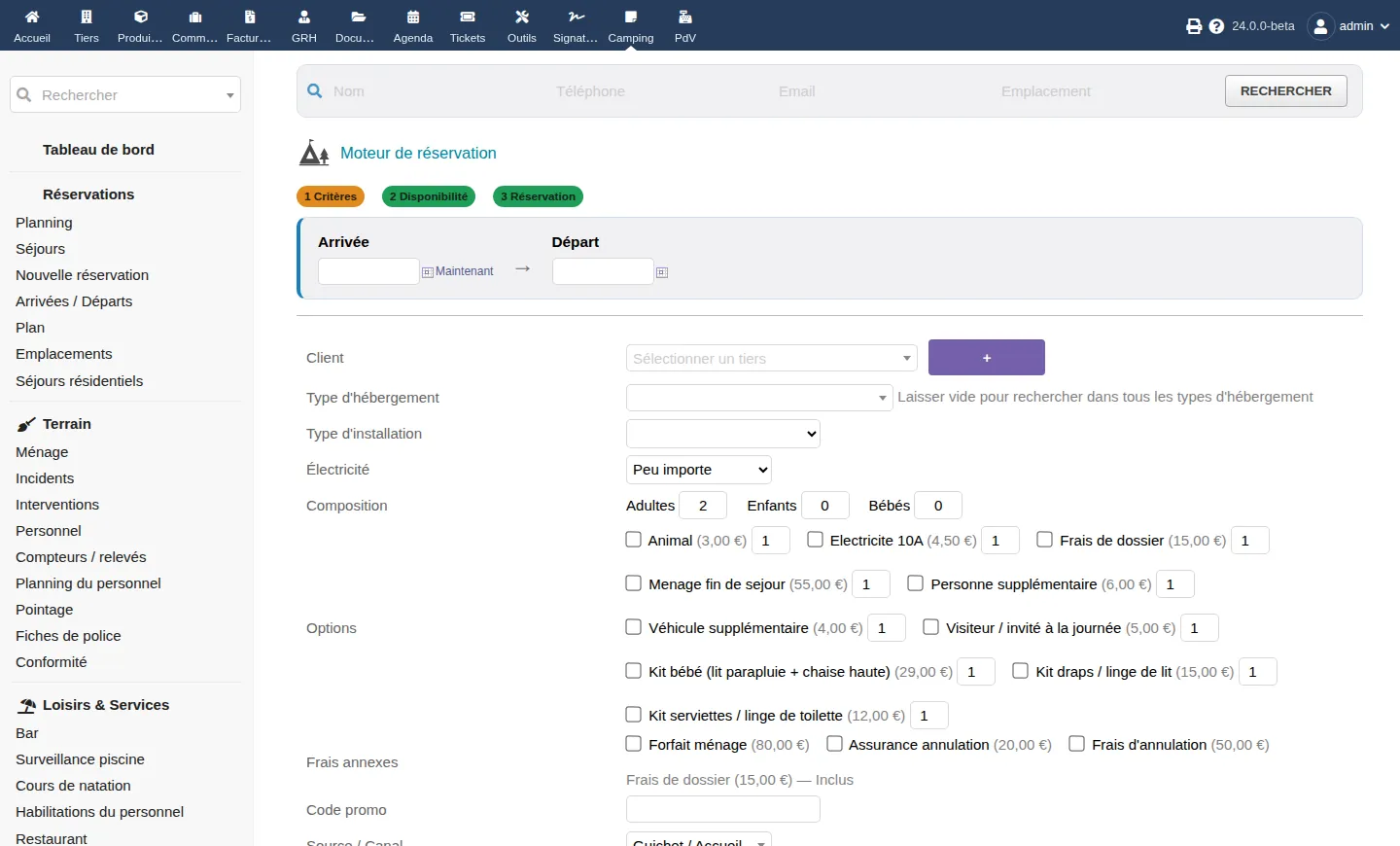Enable the Animal option checkbox

point(634,540)
